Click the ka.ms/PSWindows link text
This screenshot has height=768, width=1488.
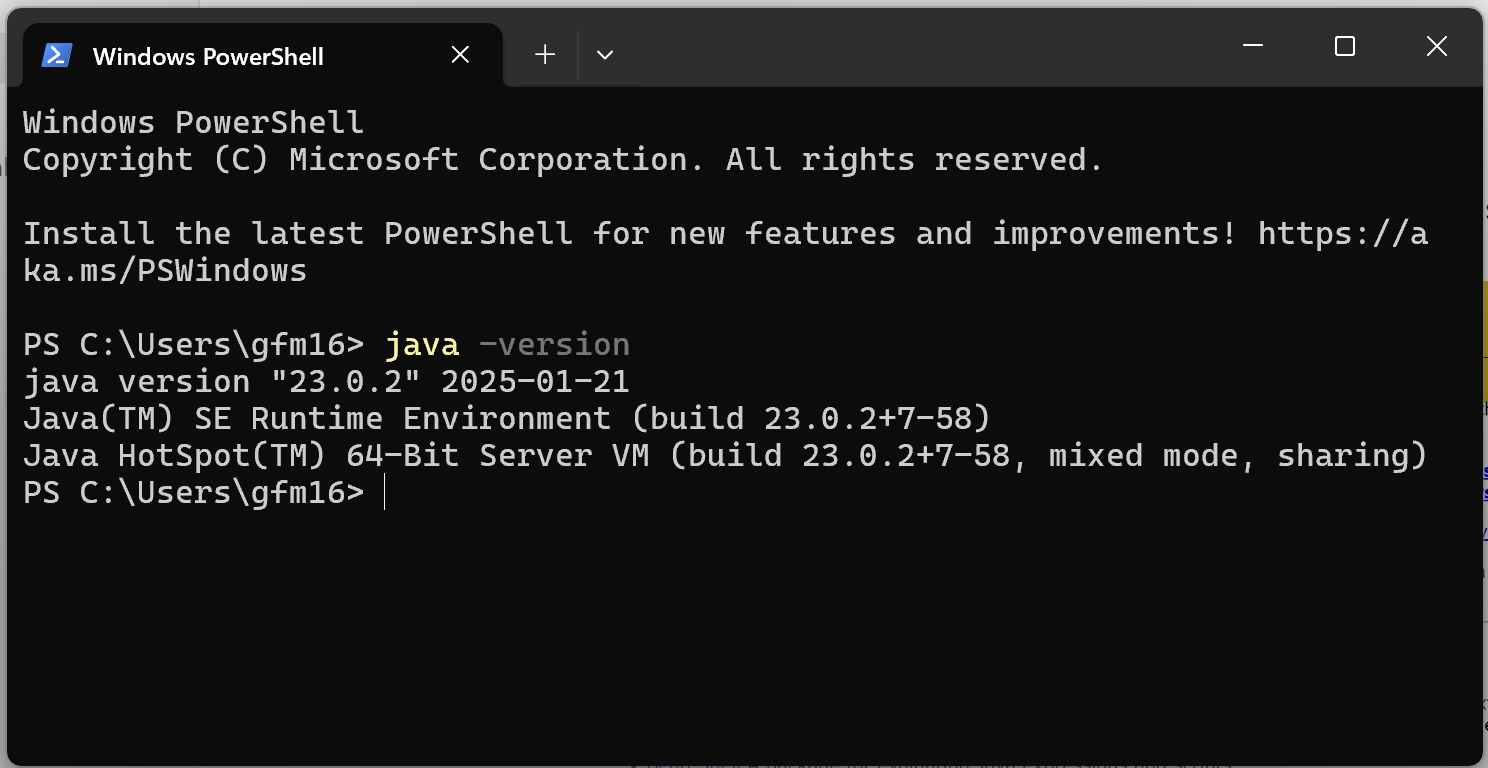pos(165,270)
